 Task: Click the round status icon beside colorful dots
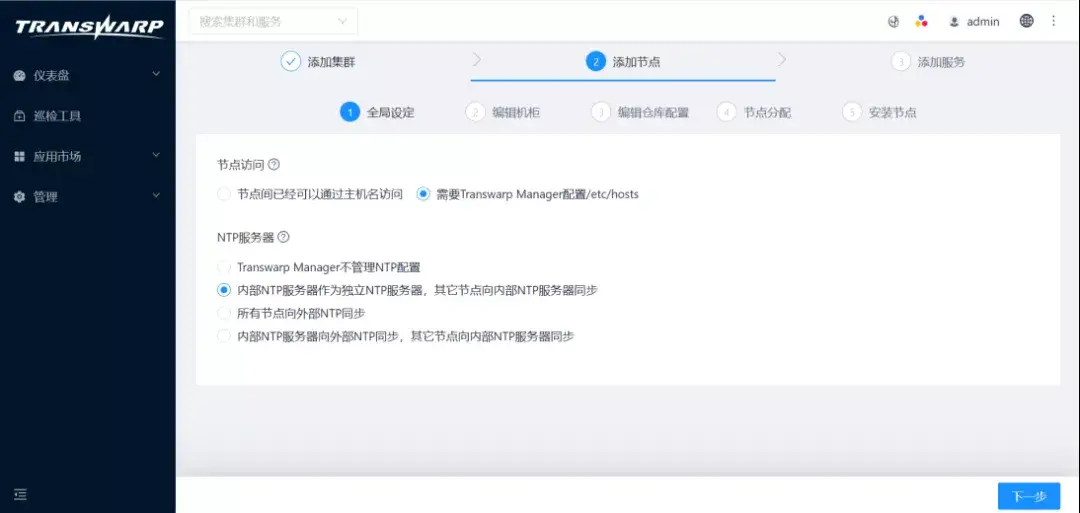pyautogui.click(x=893, y=21)
